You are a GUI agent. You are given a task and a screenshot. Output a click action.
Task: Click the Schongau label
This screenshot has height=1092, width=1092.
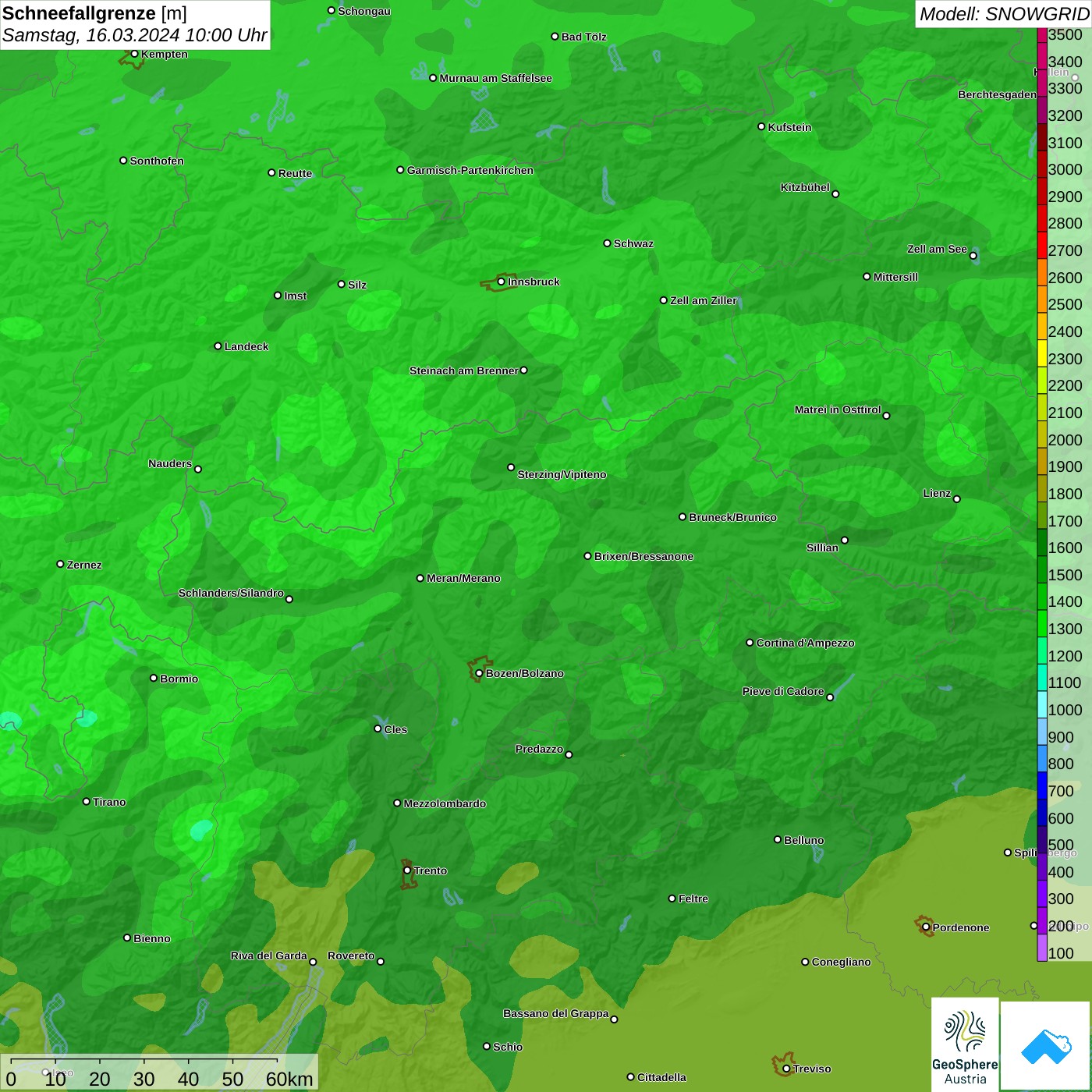coord(364,11)
